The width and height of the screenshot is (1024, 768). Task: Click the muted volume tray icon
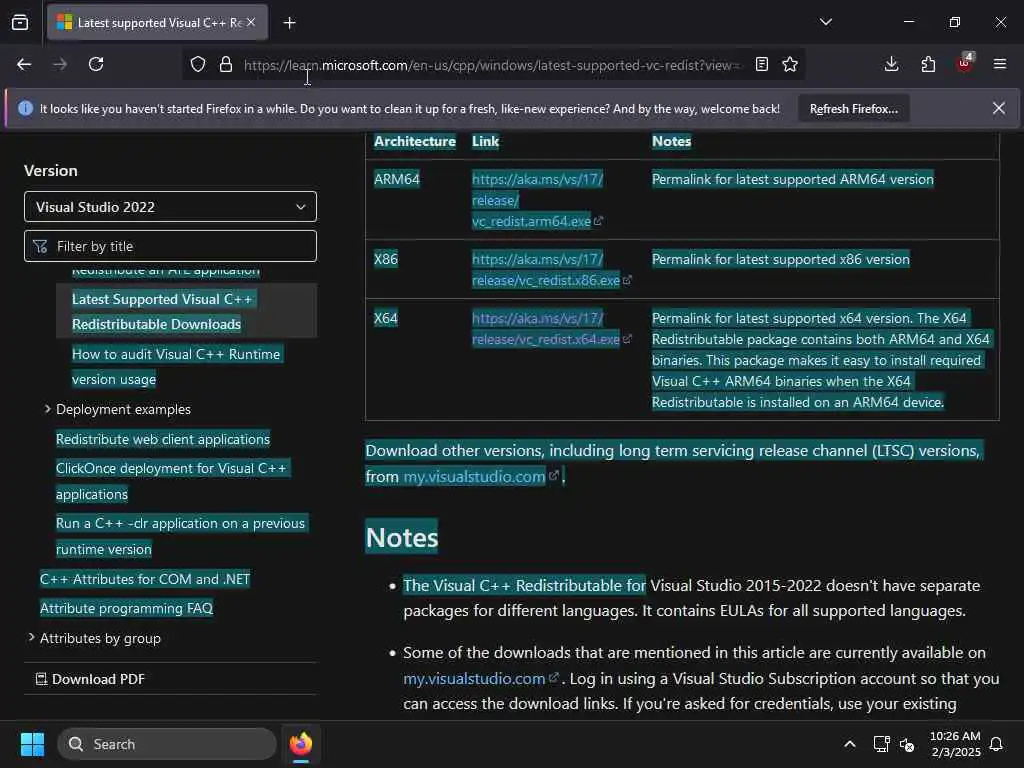point(907,744)
